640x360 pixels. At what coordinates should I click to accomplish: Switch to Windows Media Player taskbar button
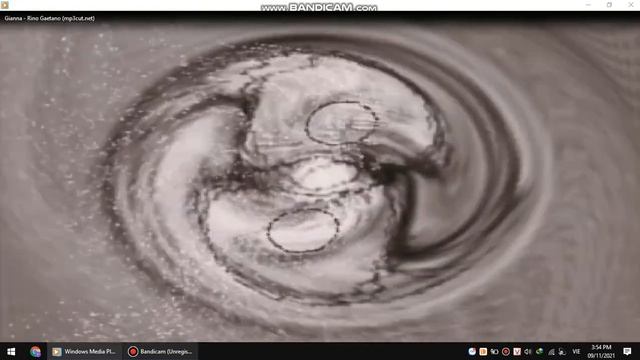[x=84, y=351]
